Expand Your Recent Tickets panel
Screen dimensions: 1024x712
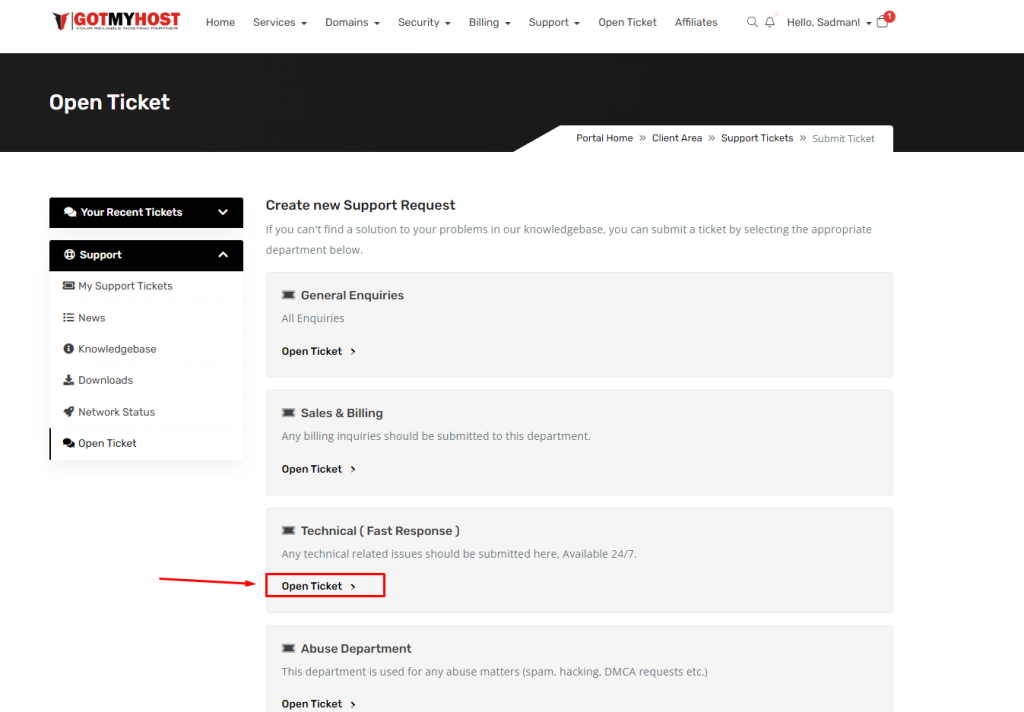tap(222, 212)
